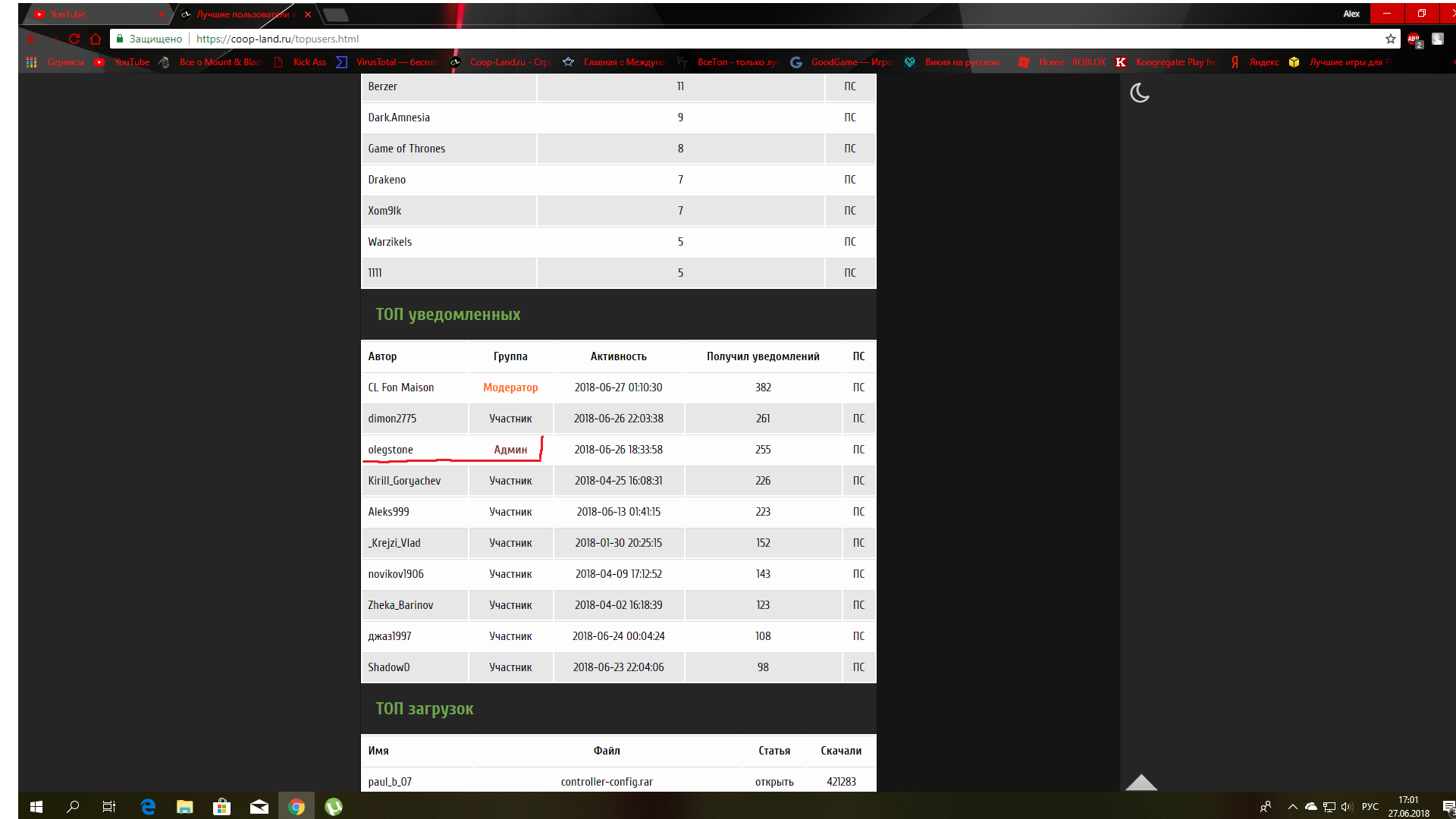The width and height of the screenshot is (1456, 819).
Task: Send ПС message to CL Fon Maison
Action: [x=858, y=388]
